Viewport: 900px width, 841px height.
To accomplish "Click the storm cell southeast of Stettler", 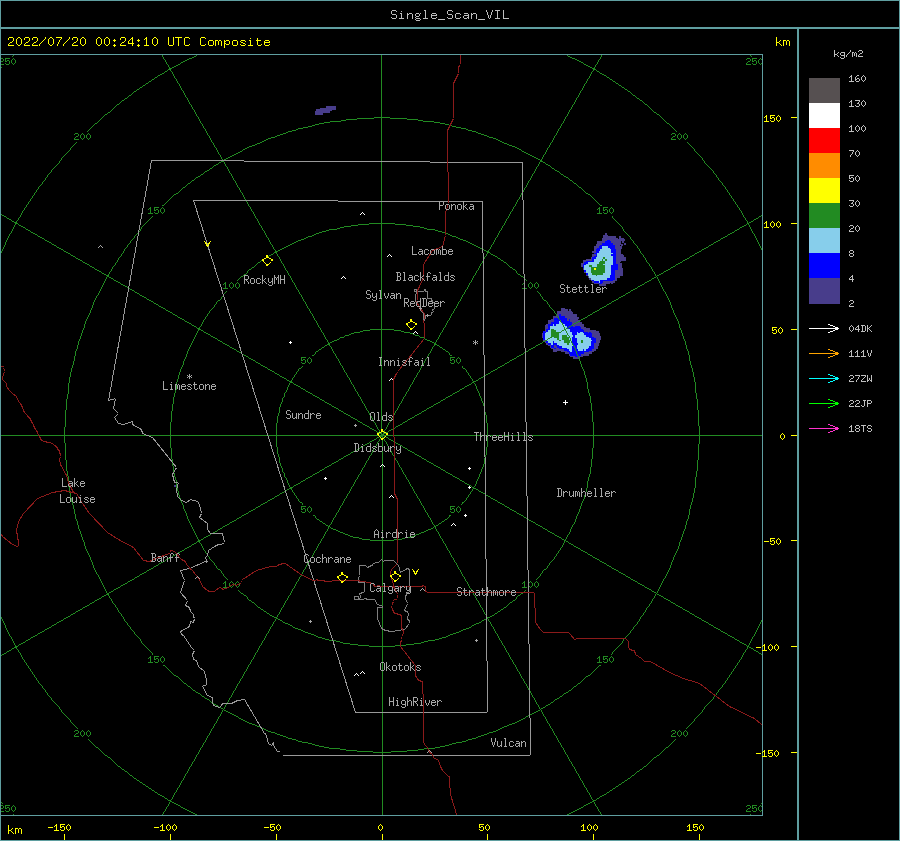I will click(571, 335).
